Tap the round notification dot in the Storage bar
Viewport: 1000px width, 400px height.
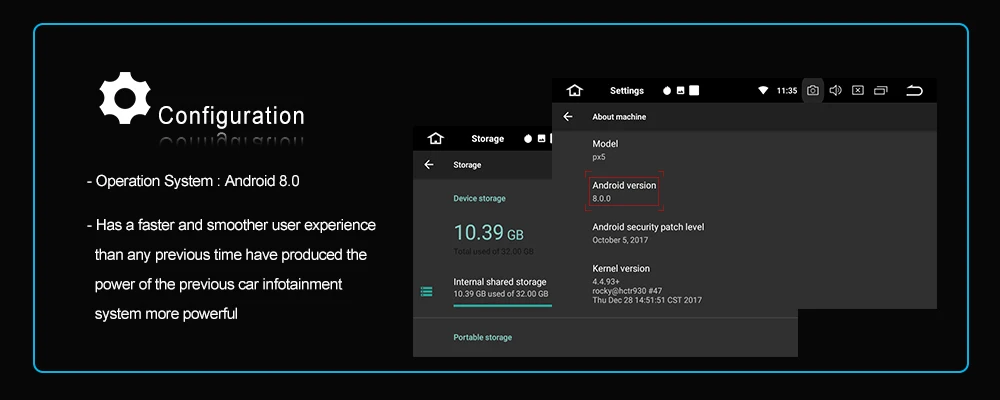pos(528,138)
